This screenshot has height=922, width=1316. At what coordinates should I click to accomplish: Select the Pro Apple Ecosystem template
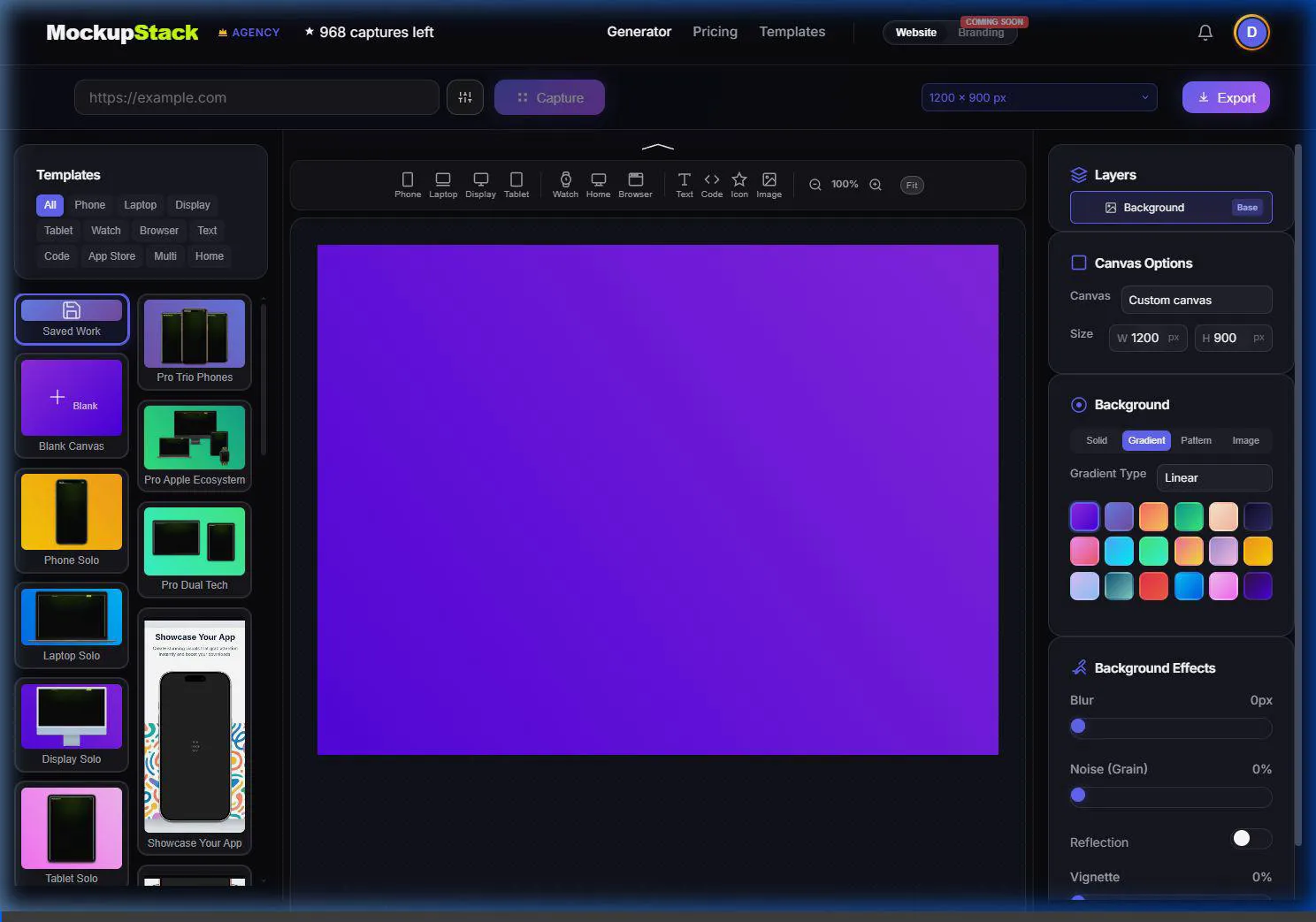(195, 446)
